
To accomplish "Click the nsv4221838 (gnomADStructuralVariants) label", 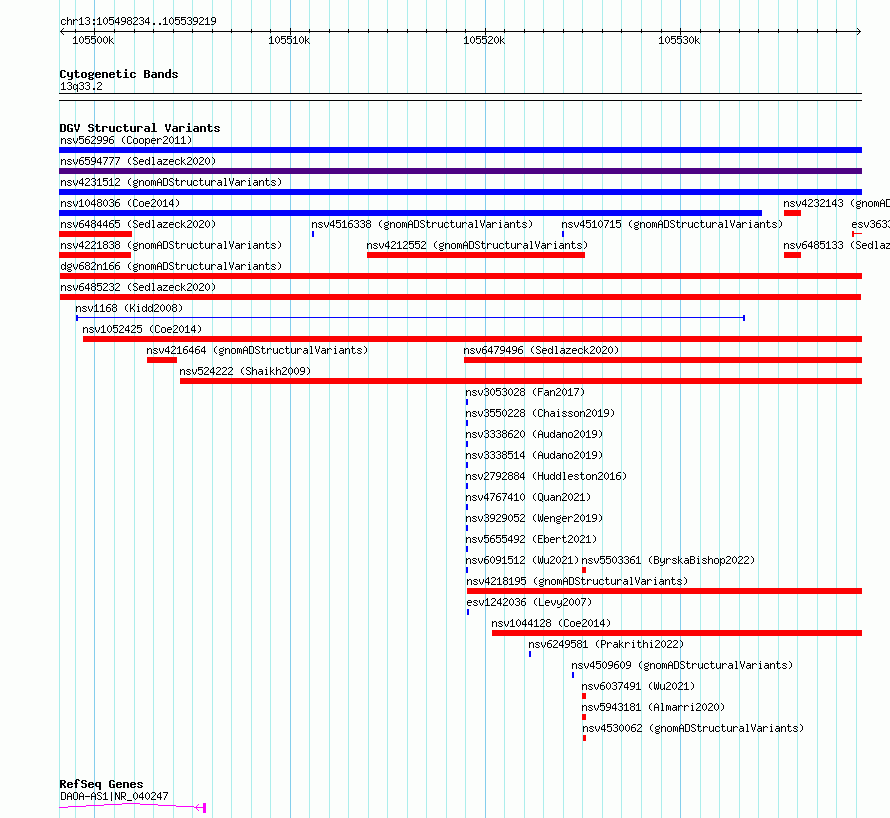I will click(x=171, y=245).
